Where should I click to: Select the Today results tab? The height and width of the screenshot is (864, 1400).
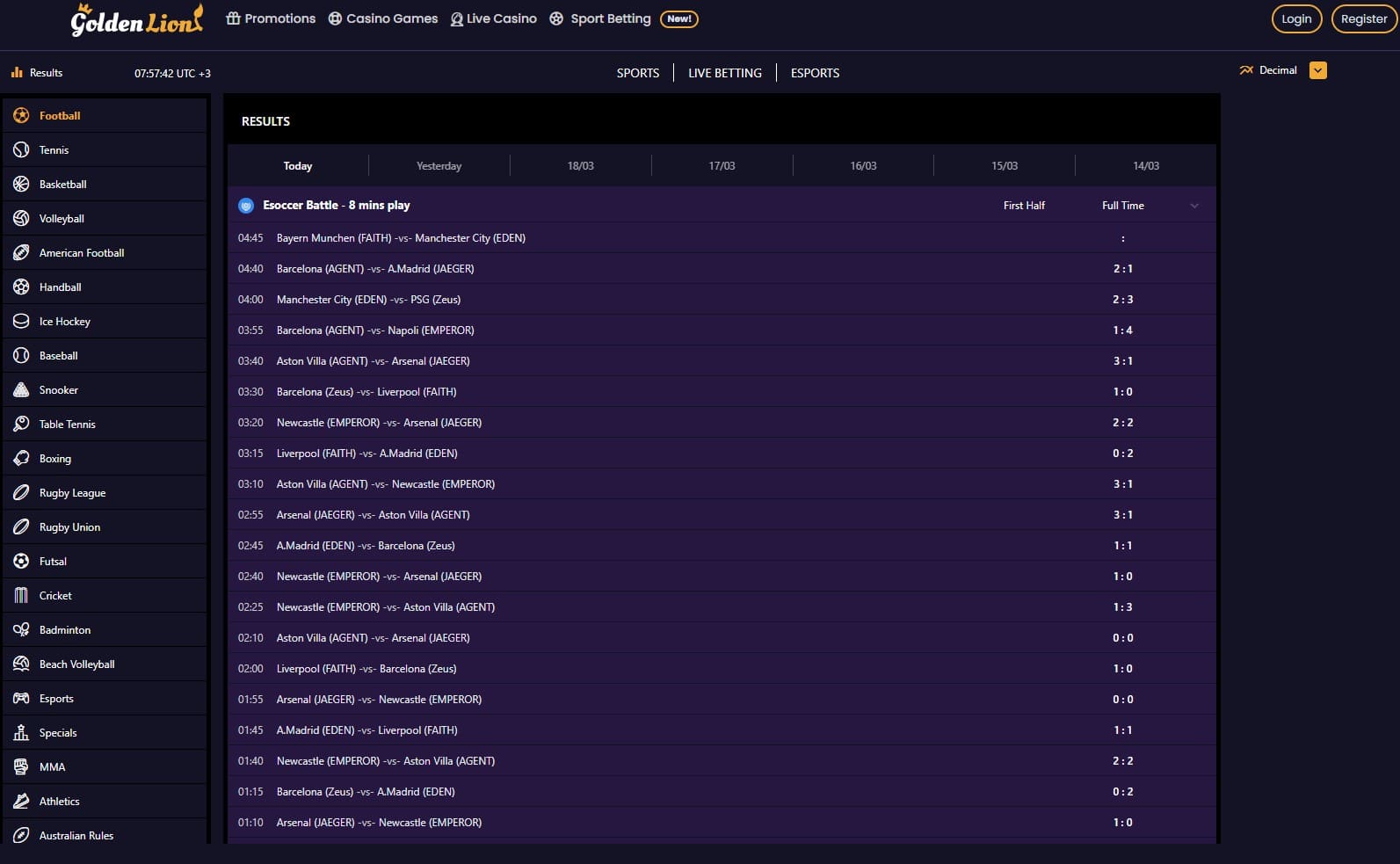coord(298,166)
